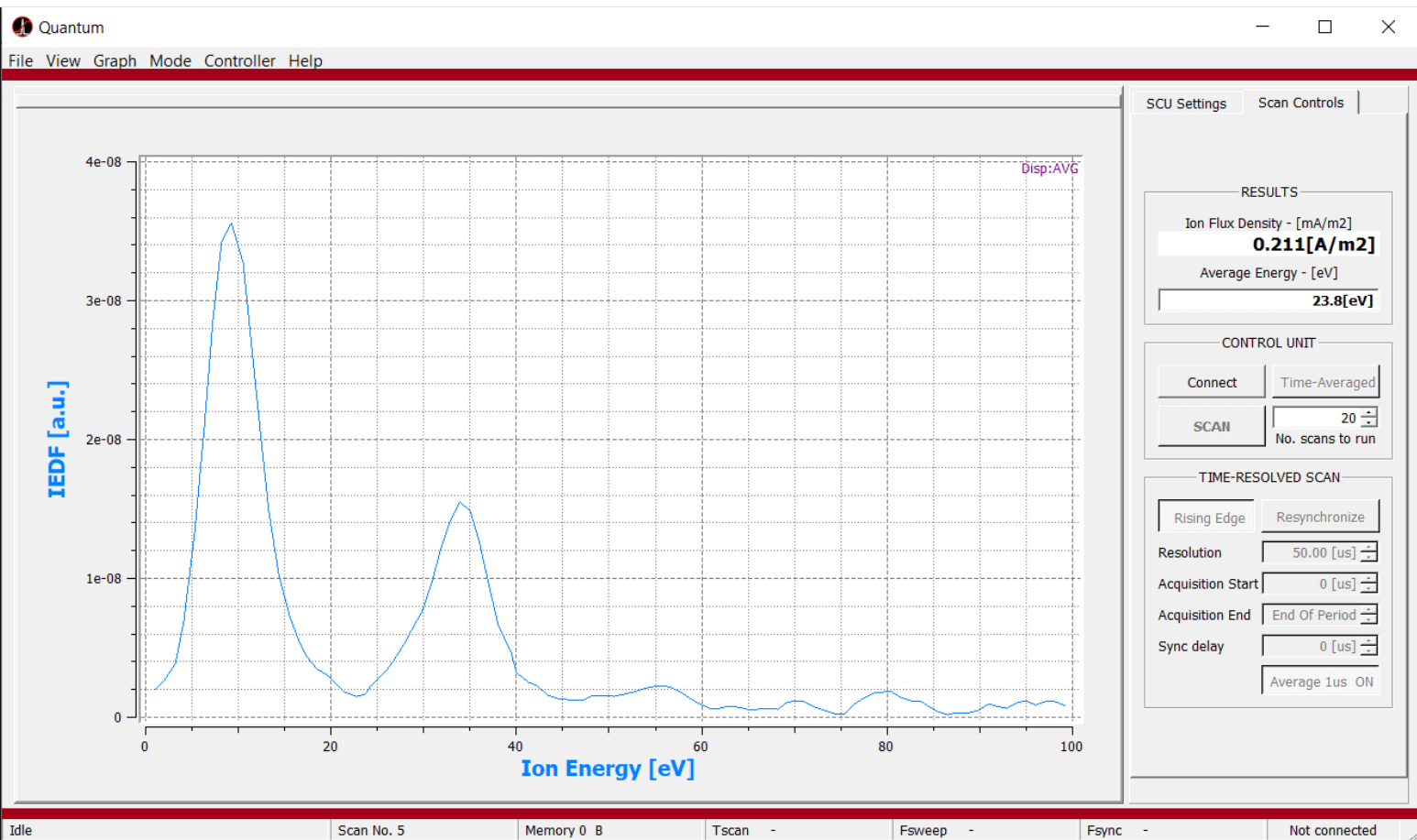
Task: Open the Graph menu
Action: 115,60
